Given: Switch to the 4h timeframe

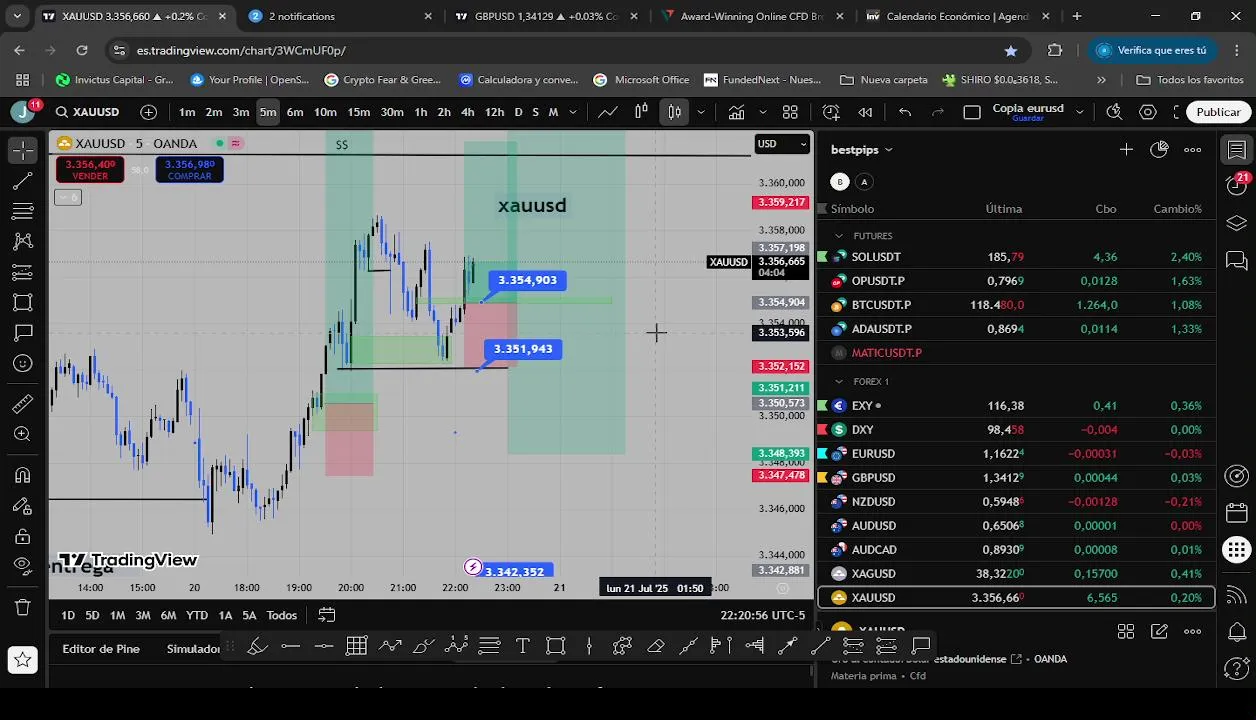Looking at the screenshot, I should [467, 112].
